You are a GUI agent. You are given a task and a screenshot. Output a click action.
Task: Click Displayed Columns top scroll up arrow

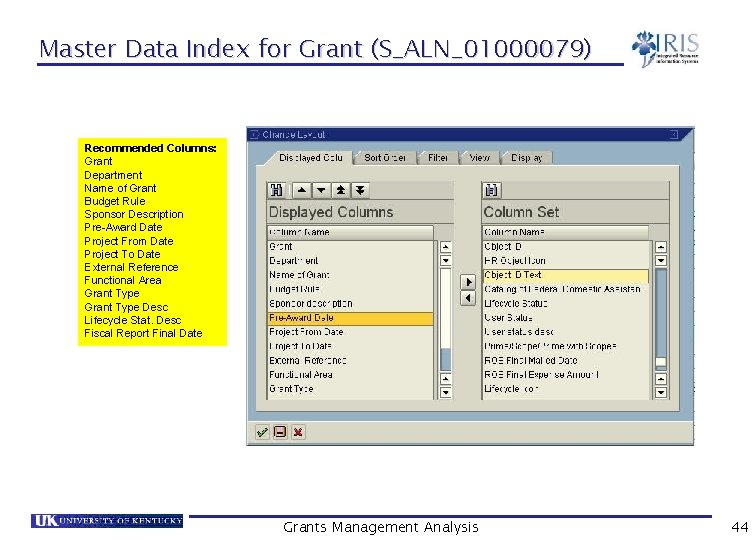pos(446,247)
